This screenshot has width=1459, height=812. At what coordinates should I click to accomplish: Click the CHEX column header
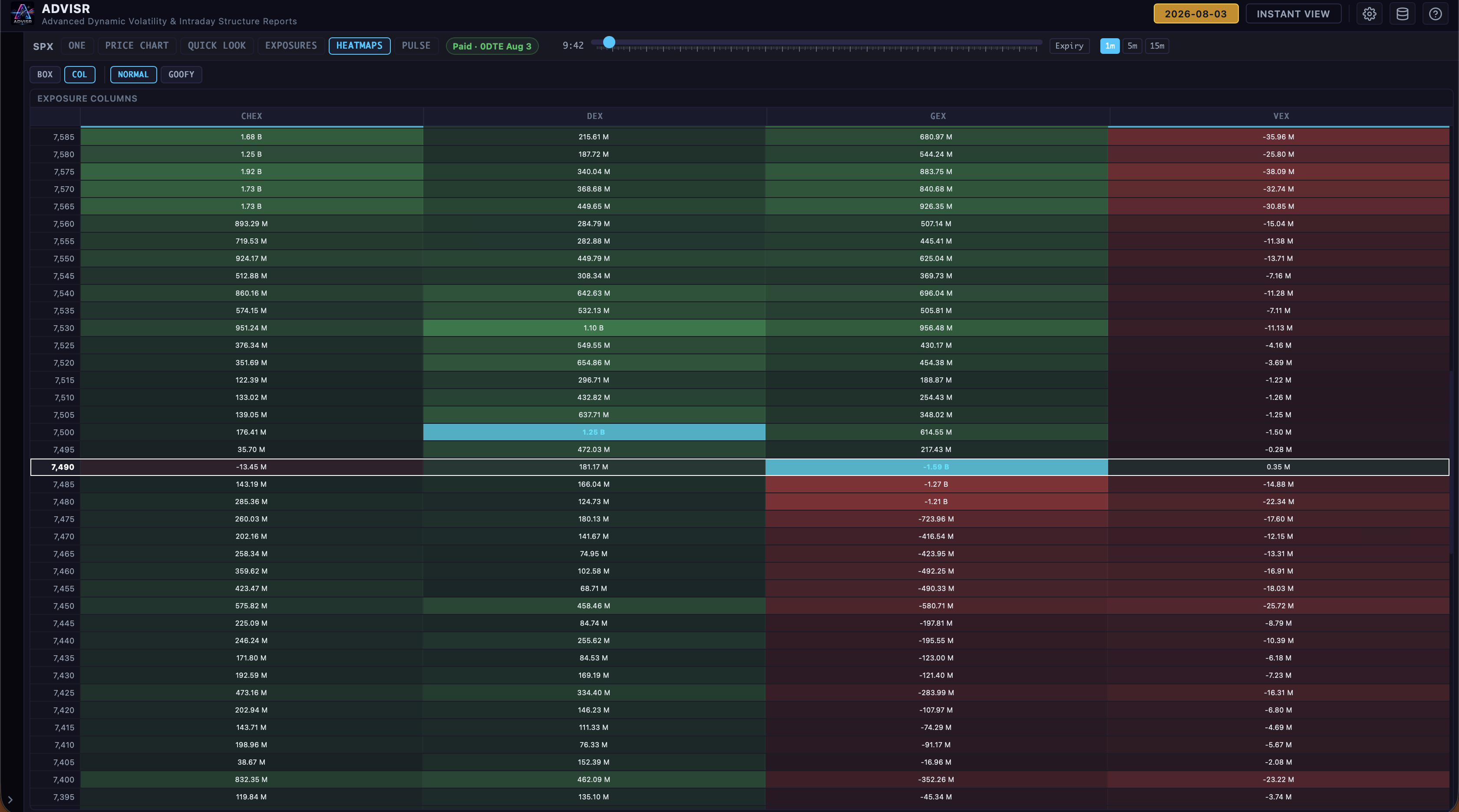(251, 116)
